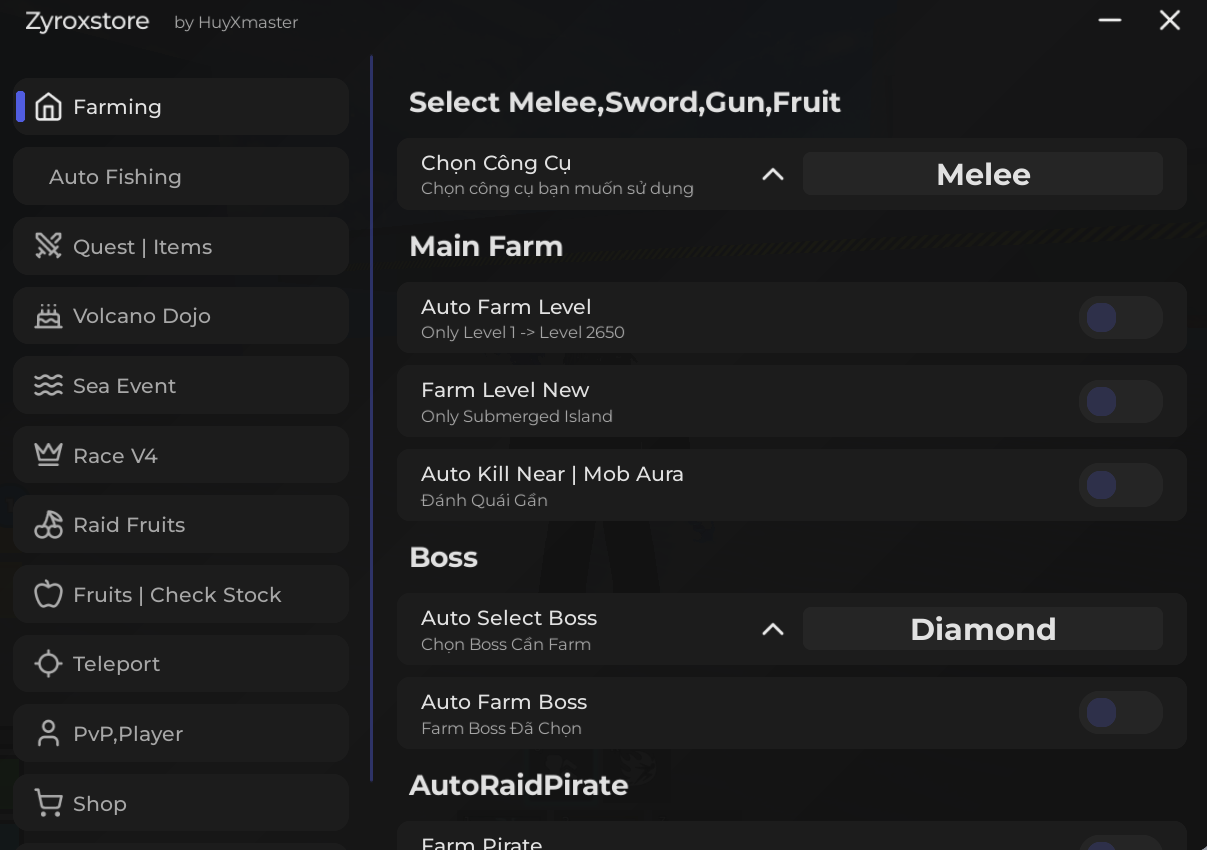The width and height of the screenshot is (1207, 850).
Task: Click the apple icon for Fruits stock
Action: (x=48, y=595)
